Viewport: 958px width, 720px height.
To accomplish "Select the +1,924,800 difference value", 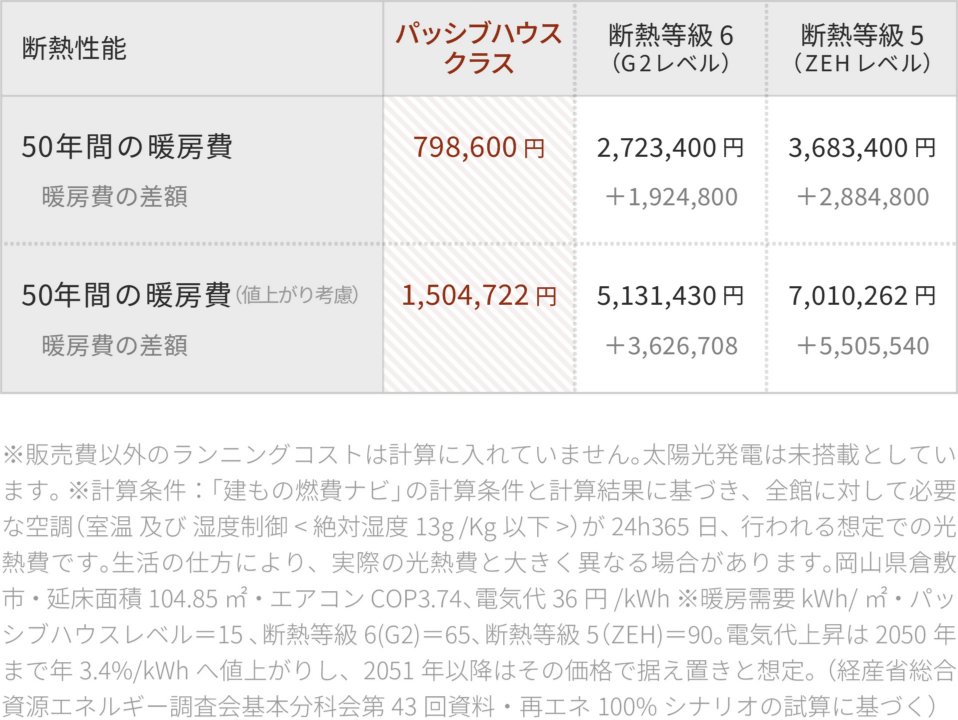I will [x=671, y=197].
